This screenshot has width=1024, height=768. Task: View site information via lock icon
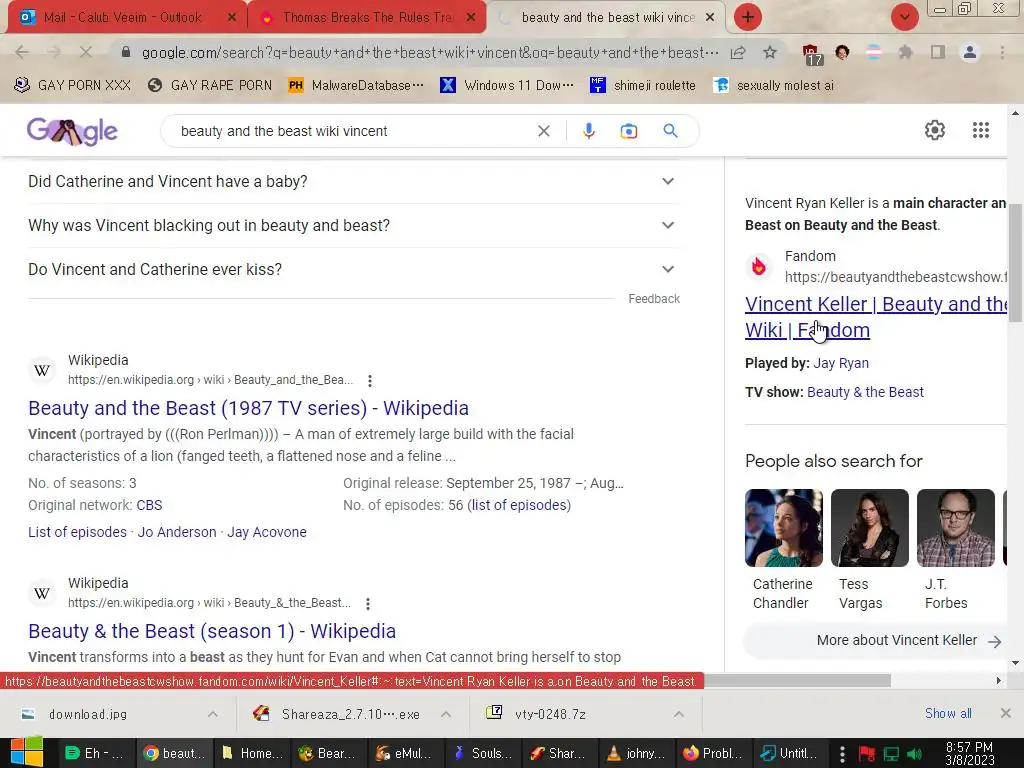pyautogui.click(x=126, y=52)
